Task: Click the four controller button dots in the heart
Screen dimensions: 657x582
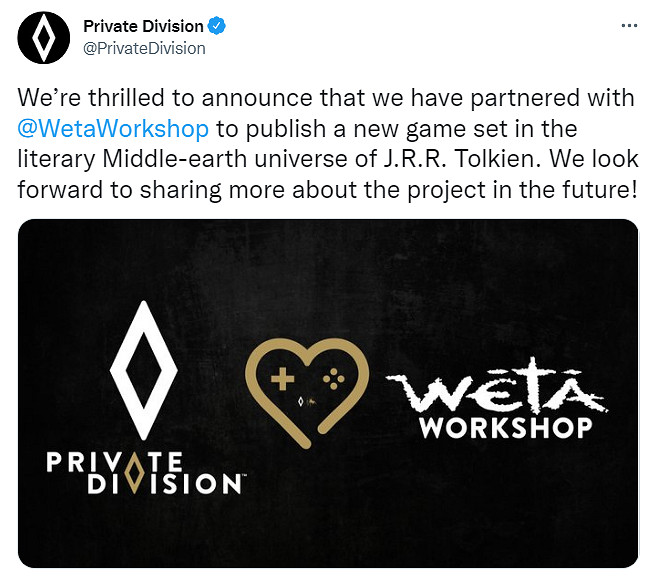Action: click(329, 380)
